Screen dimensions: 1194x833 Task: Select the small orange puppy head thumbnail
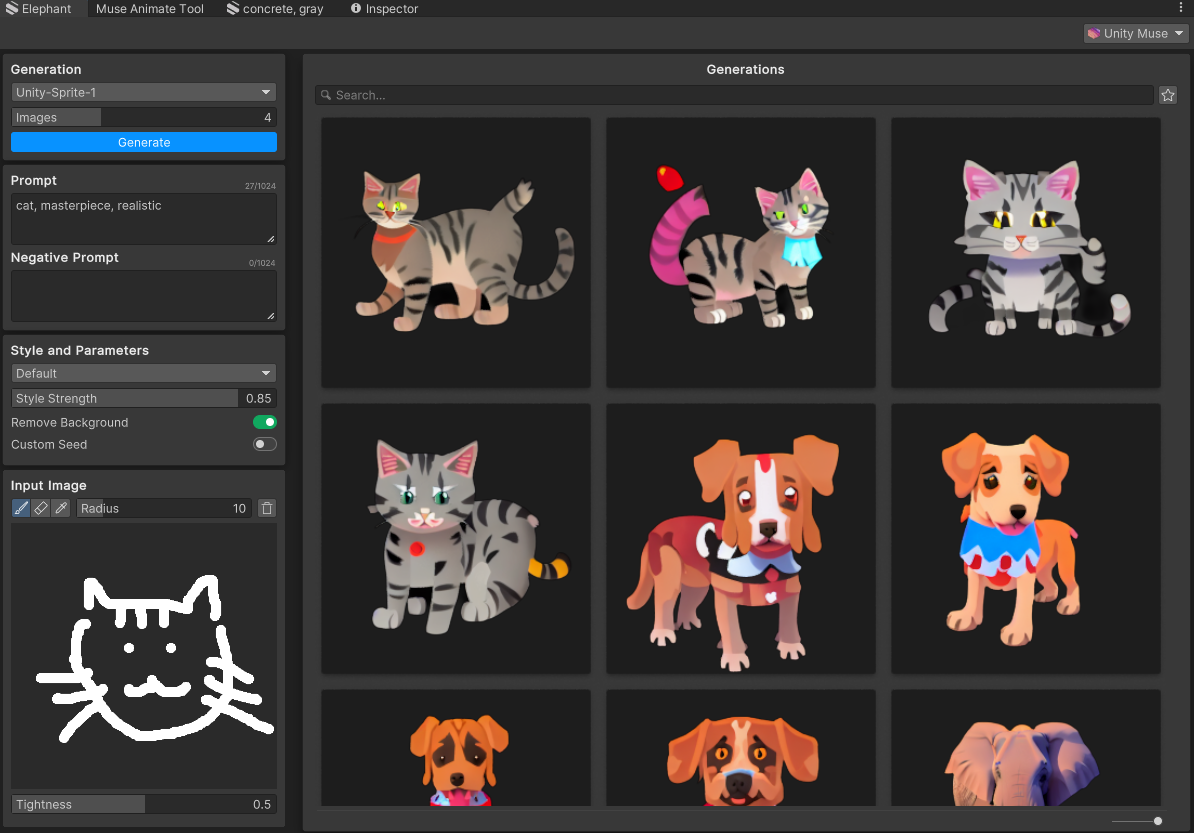[456, 748]
